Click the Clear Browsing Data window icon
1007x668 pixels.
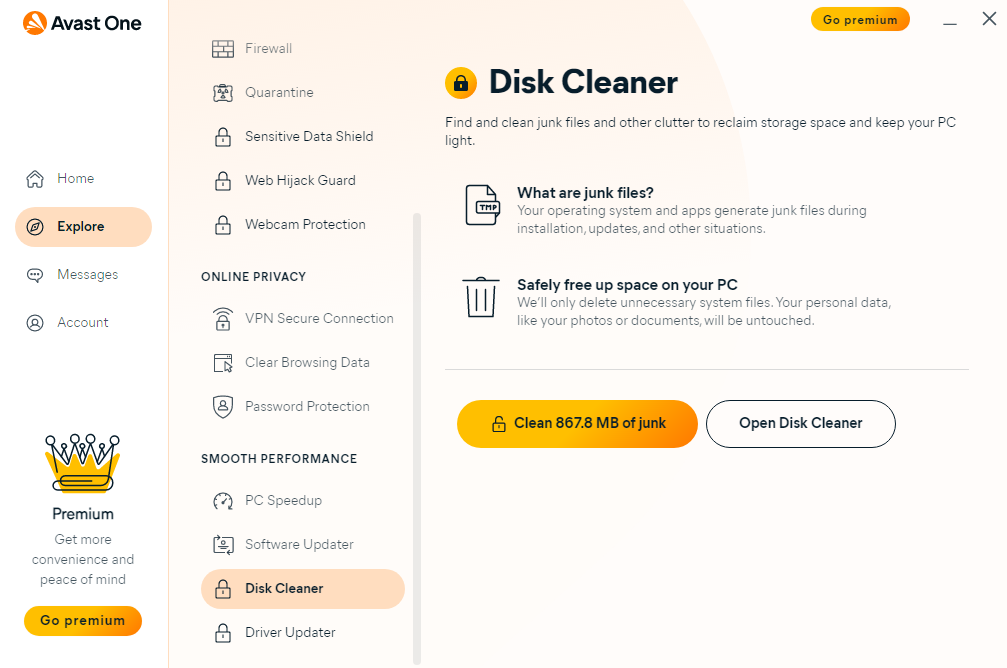click(223, 363)
